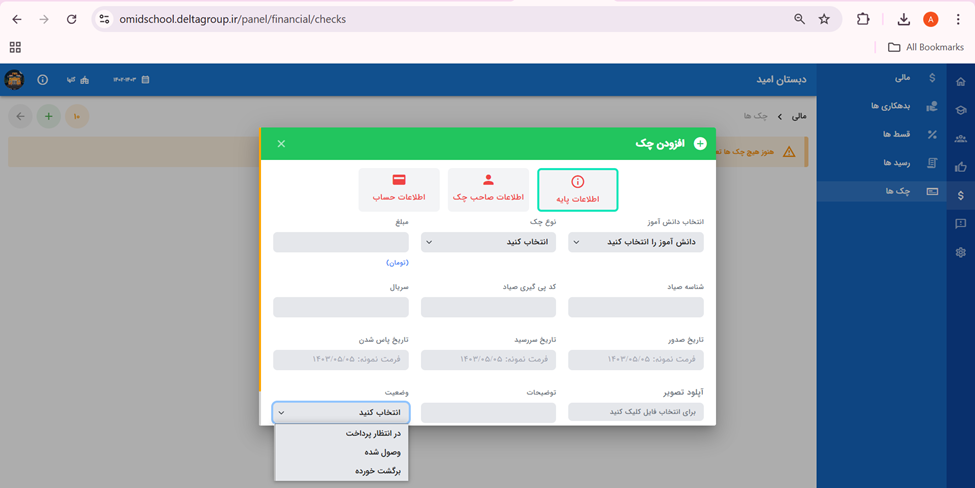Open the people group icon in rail
975x488 pixels.
961,139
